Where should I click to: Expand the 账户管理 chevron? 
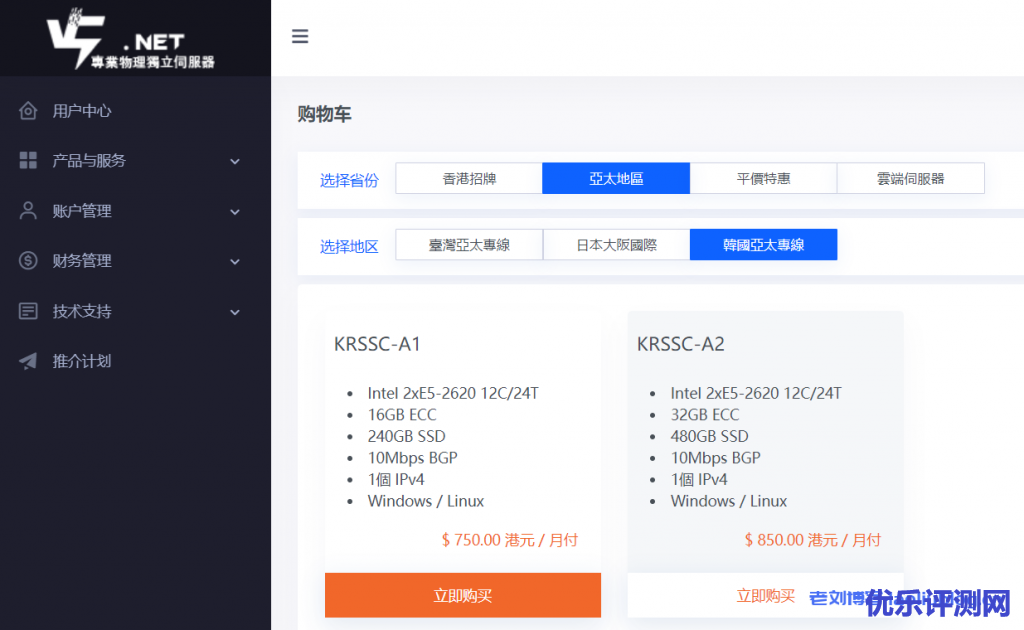click(235, 212)
